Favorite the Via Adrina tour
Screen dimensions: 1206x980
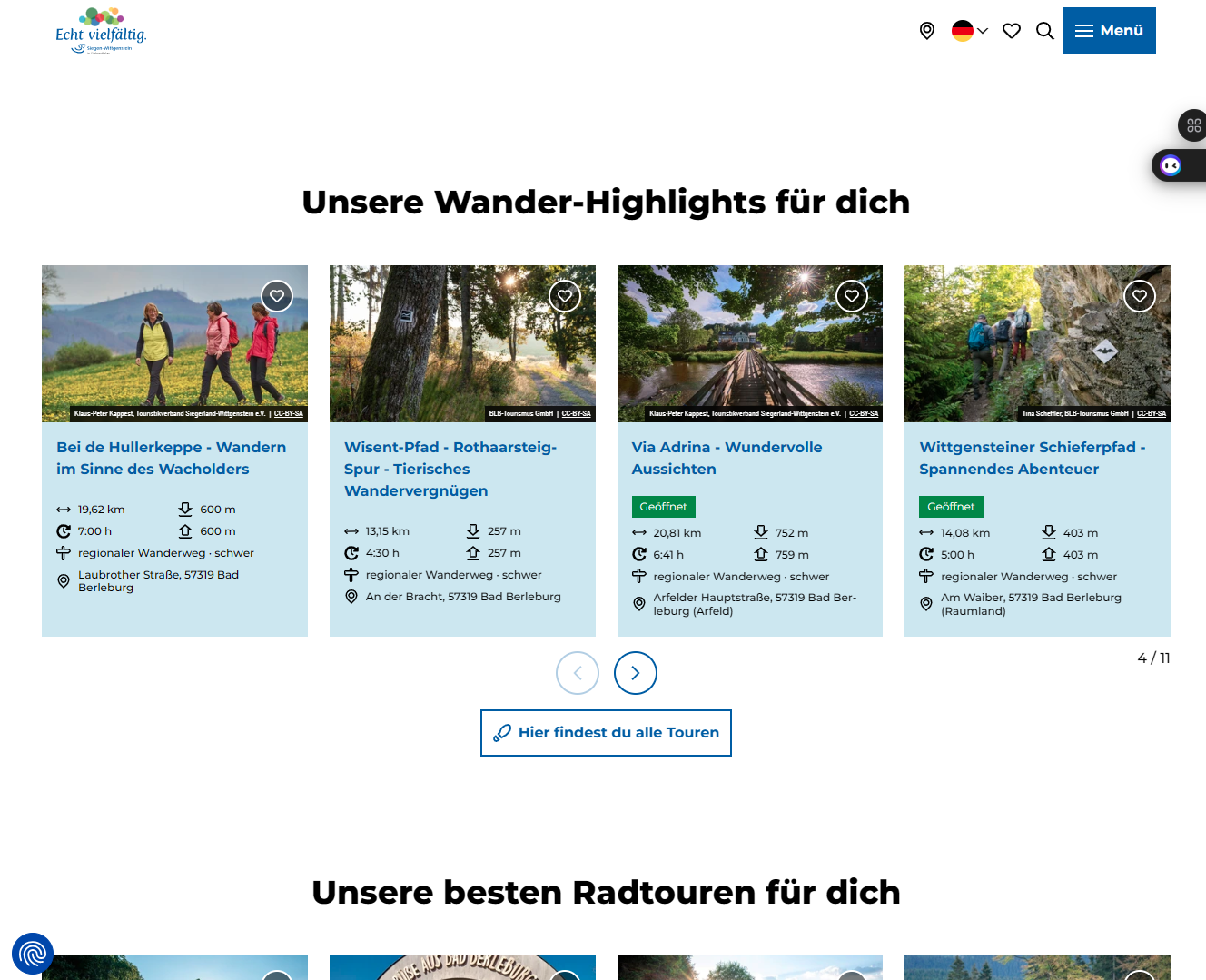tap(852, 296)
